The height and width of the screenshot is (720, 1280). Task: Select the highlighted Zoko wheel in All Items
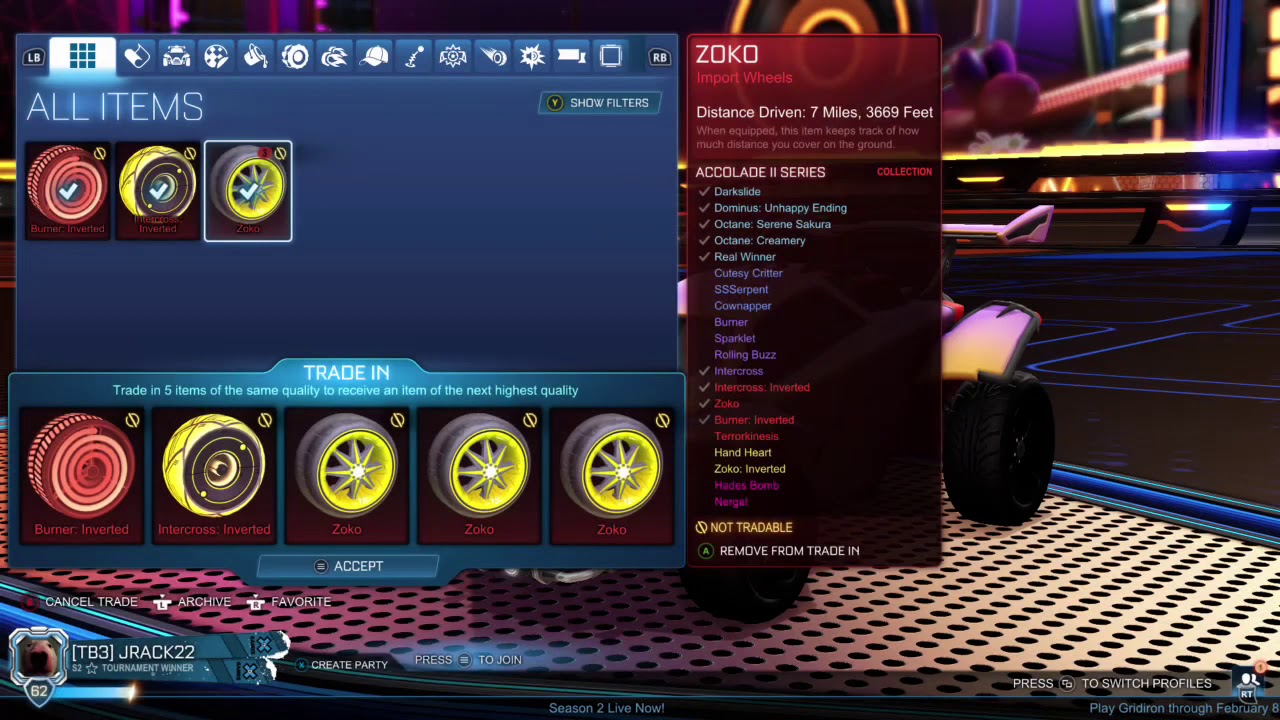(248, 191)
